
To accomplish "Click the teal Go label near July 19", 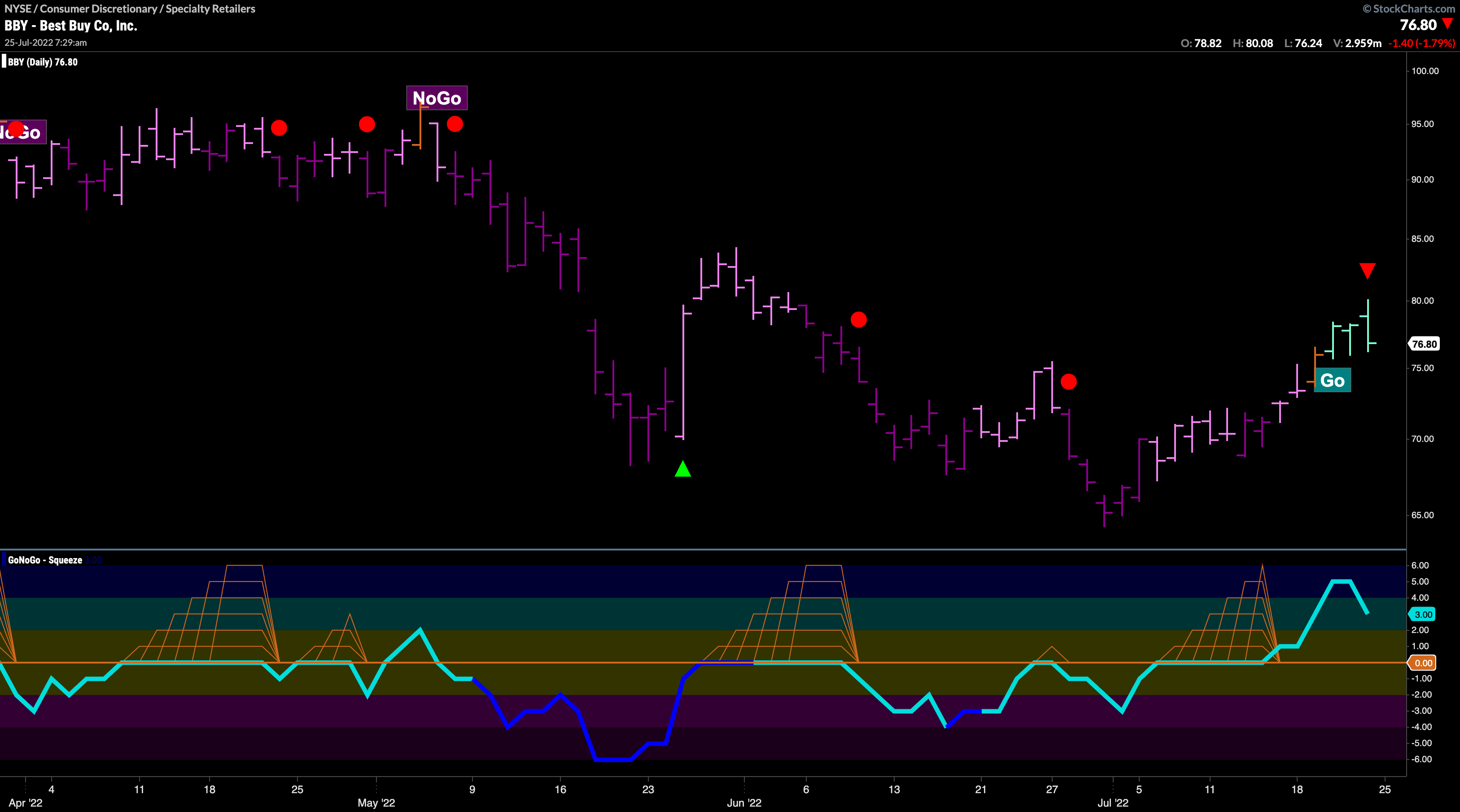I will pyautogui.click(x=1332, y=380).
